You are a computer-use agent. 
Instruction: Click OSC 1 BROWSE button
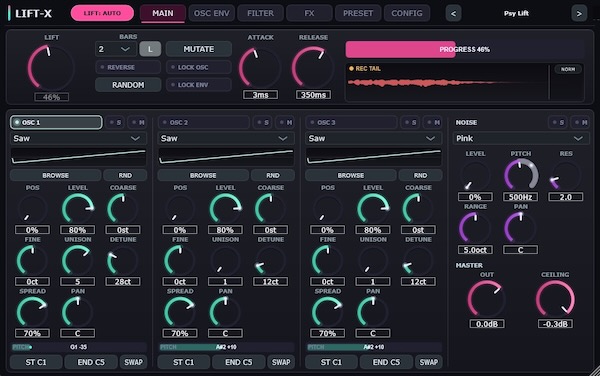(x=55, y=175)
